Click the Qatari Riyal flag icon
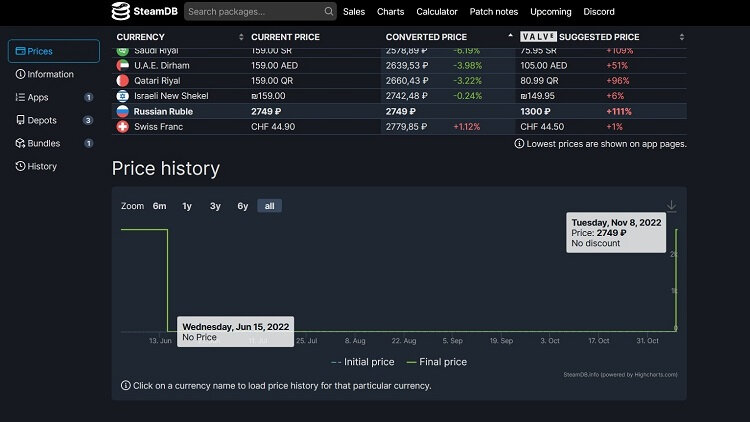Image resolution: width=750 pixels, height=422 pixels. point(123,81)
